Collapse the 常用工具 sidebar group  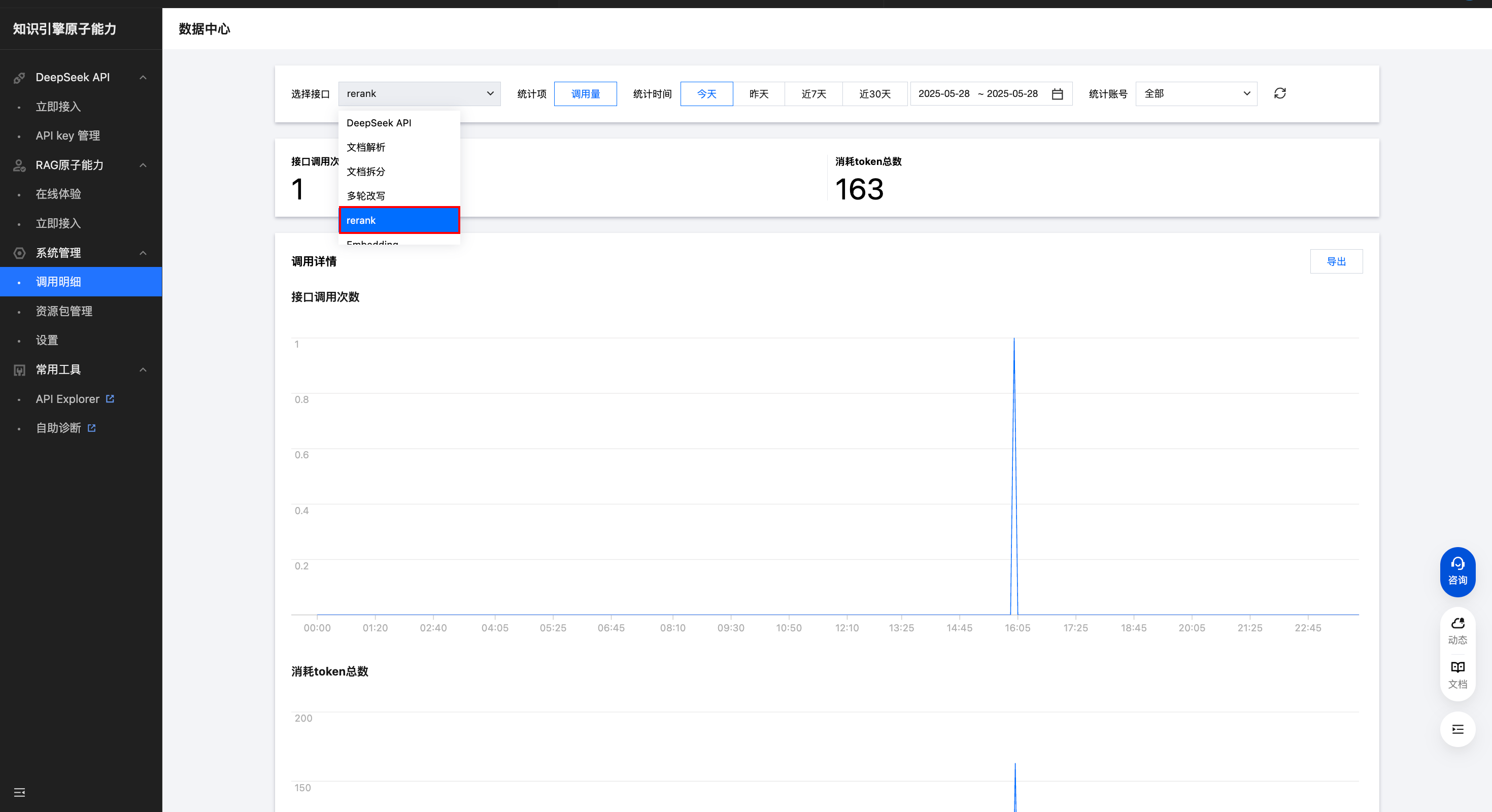[x=143, y=369]
